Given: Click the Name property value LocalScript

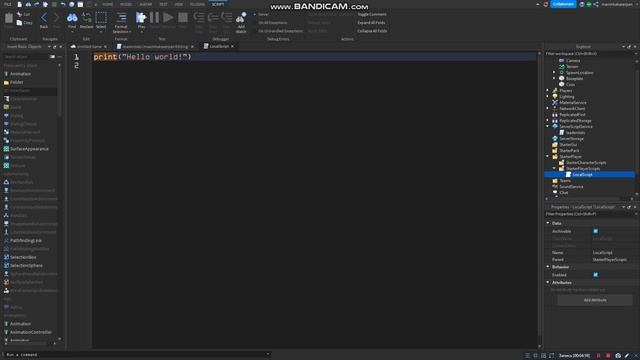Looking at the screenshot, I should coord(602,253).
